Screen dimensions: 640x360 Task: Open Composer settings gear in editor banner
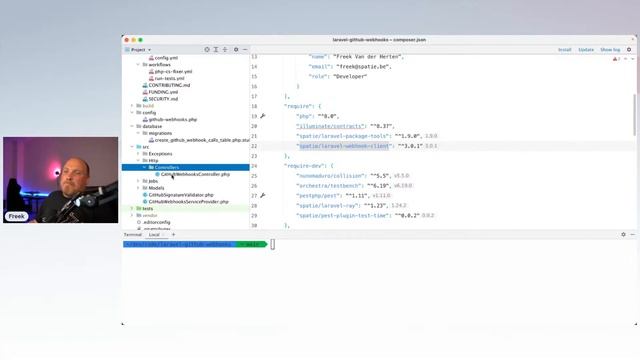coord(629,49)
